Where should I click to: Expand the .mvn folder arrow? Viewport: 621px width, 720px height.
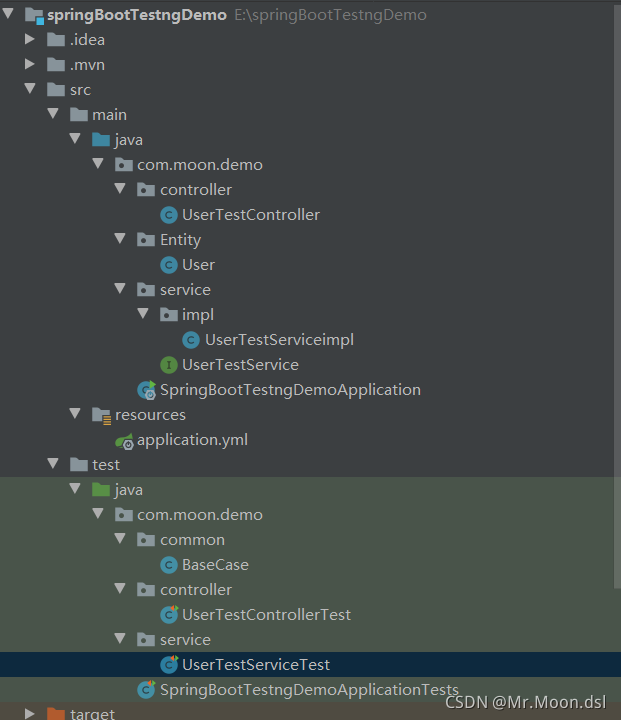click(30, 64)
